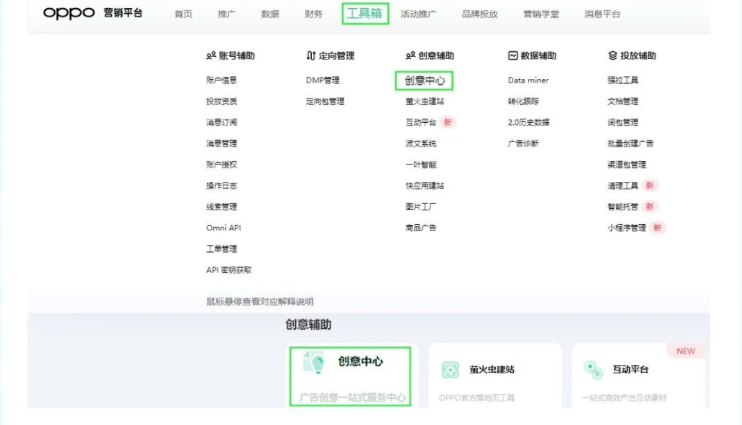Click the 创意辅助 section title above cards
Viewport: 742px width, 425px height.
[x=308, y=325]
